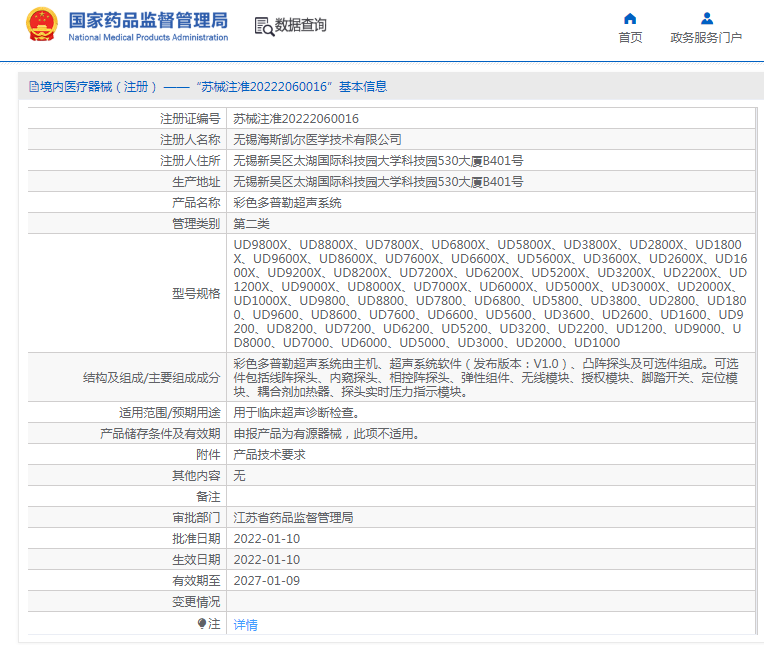Click the 生产地址 address value
The width and height of the screenshot is (764, 645).
pos(378,182)
